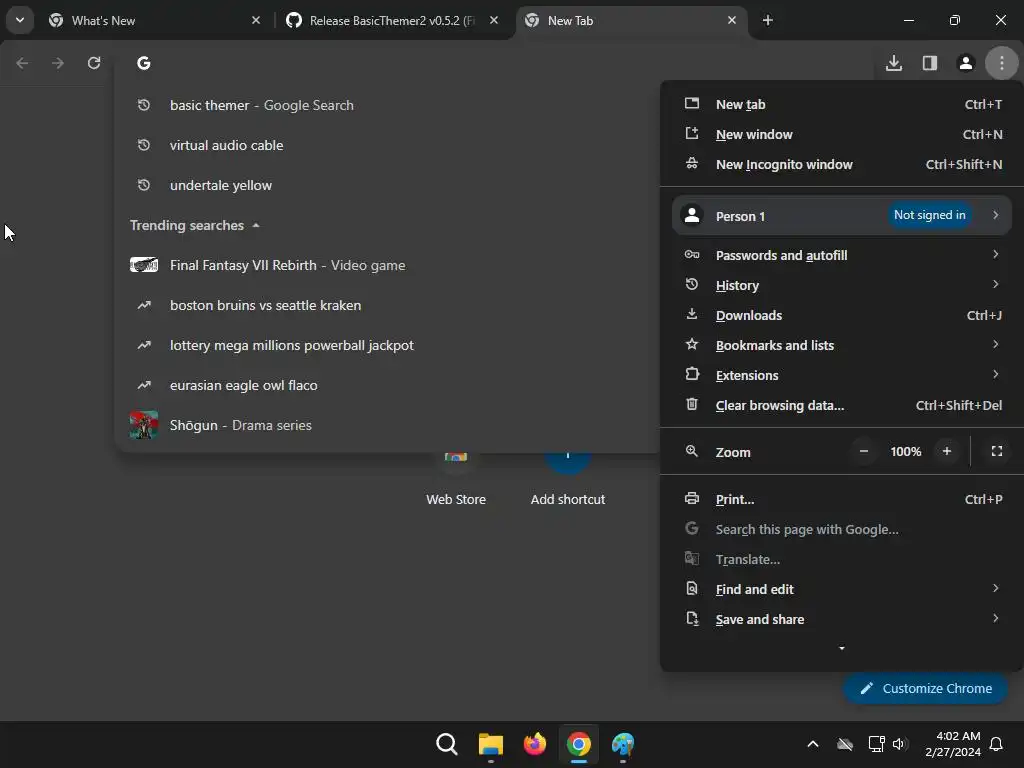Image resolution: width=1024 pixels, height=768 pixels.
Task: Open Downloads from menu
Action: 842,315
